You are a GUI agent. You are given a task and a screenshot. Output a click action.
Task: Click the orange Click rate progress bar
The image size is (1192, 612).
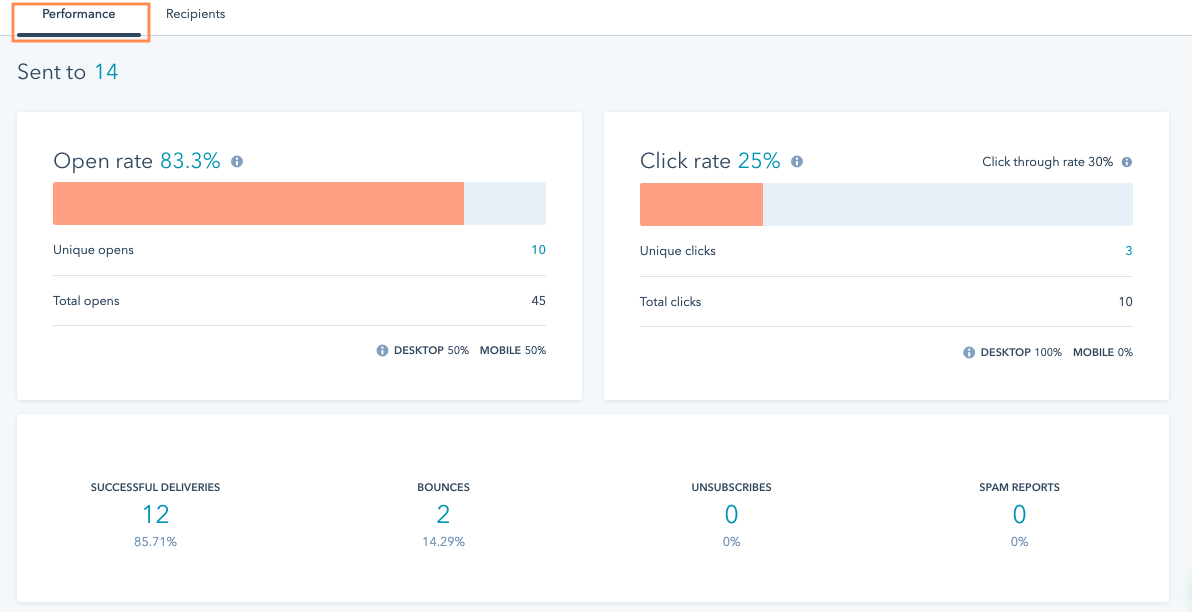(702, 205)
